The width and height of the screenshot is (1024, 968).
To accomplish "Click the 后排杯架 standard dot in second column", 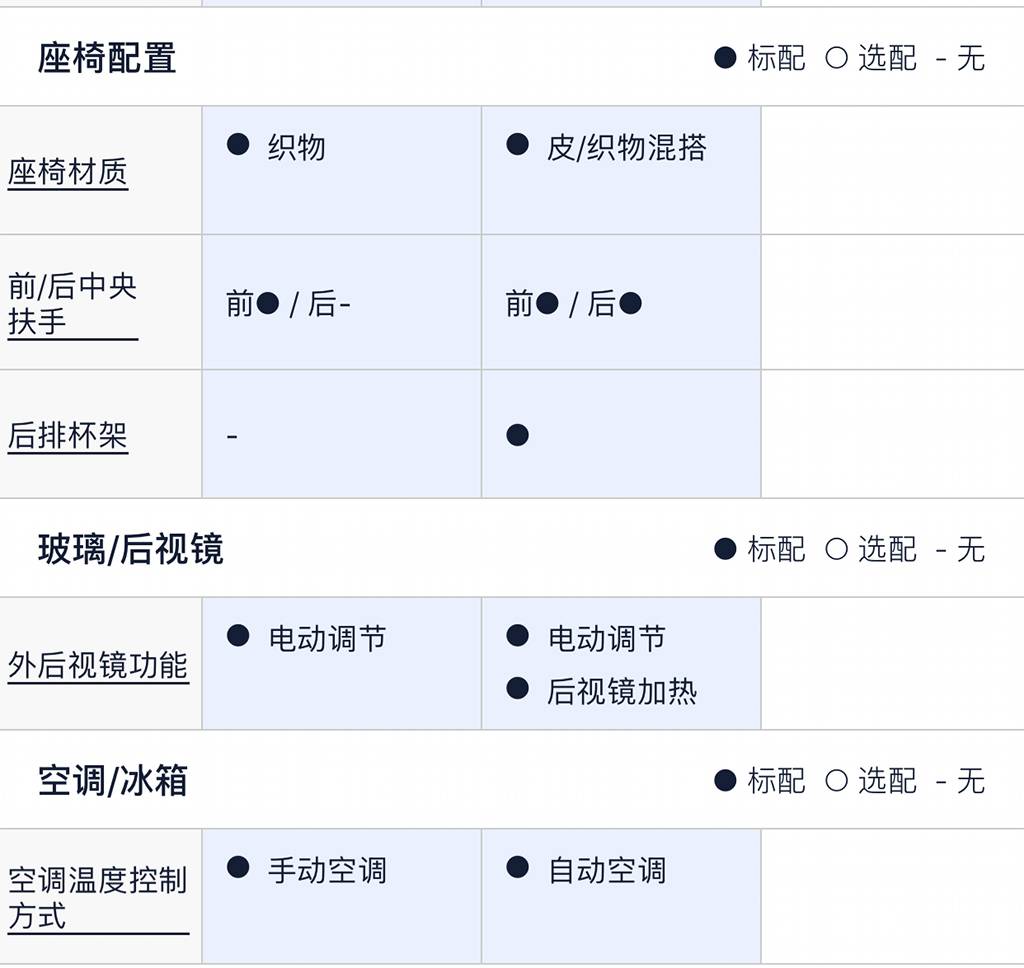I will pyautogui.click(x=517, y=435).
